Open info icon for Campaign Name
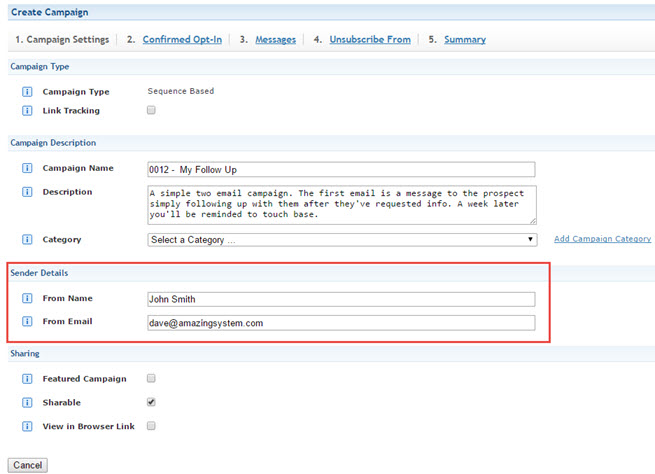655x474 pixels. [x=27, y=169]
